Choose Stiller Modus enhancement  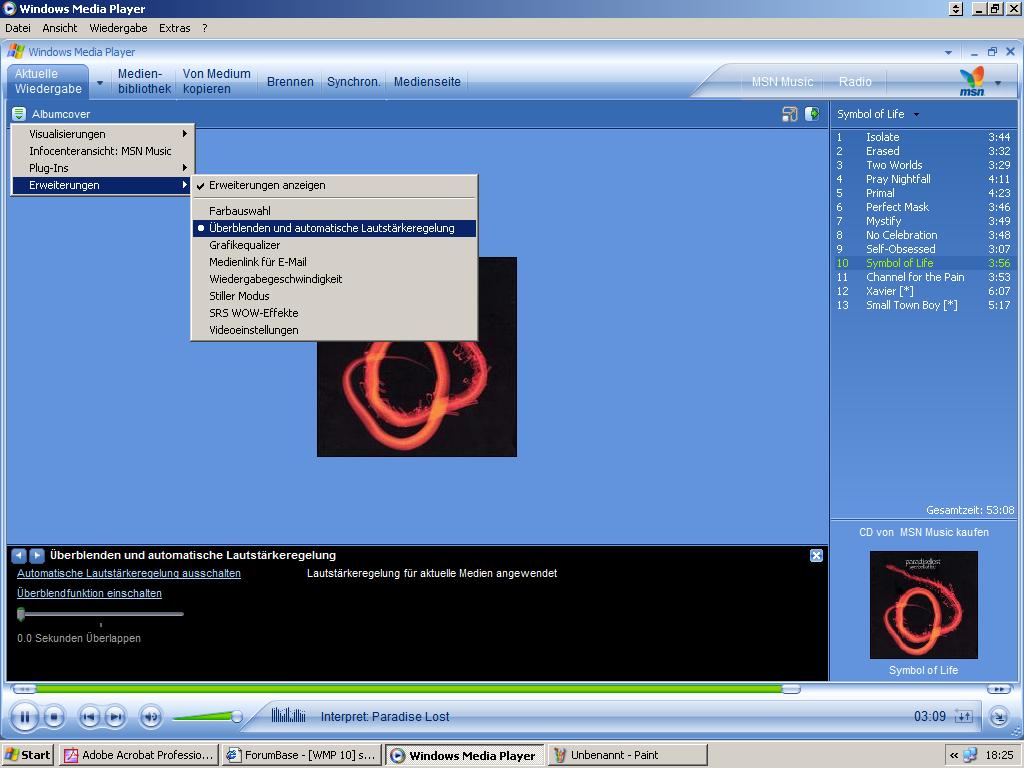(334, 296)
